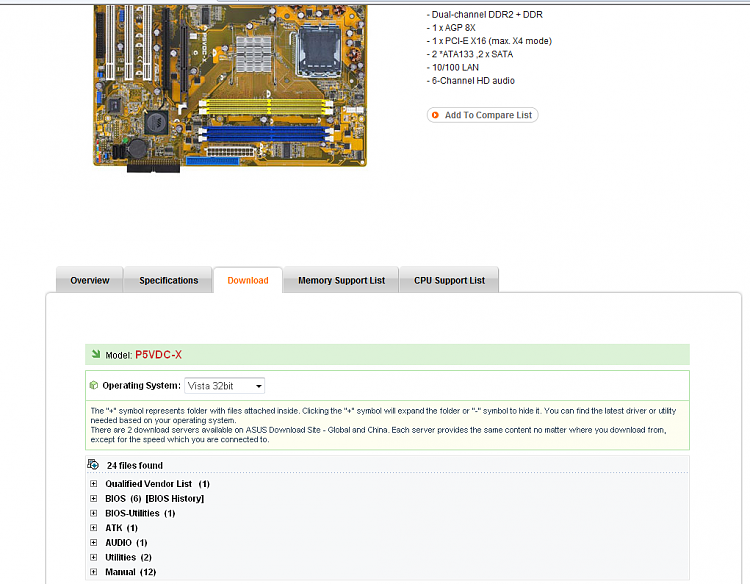This screenshot has width=750, height=584.
Task: Click the '24 files found' text
Action: click(x=135, y=465)
